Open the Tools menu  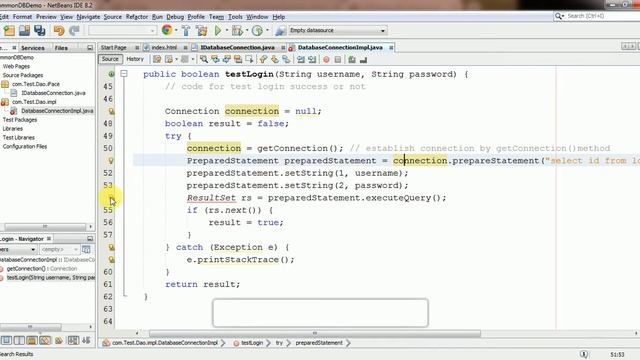[235, 17]
